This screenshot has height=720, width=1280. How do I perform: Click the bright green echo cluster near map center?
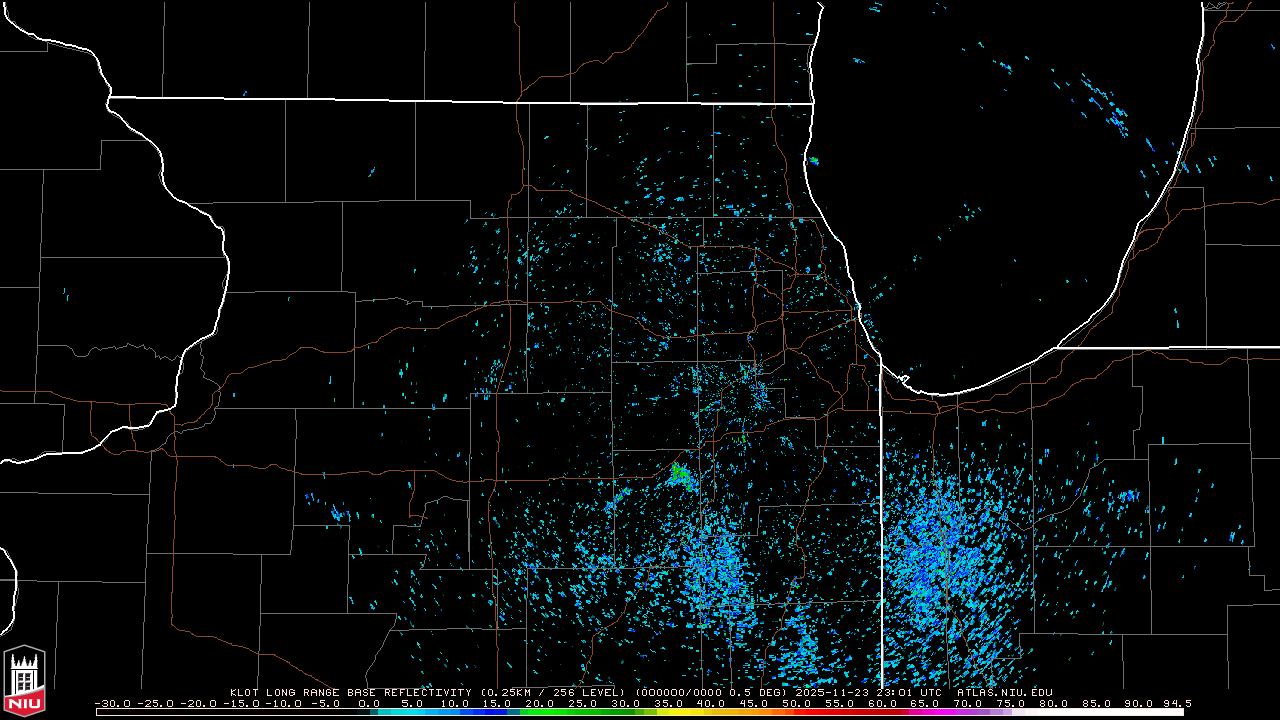coord(682,473)
